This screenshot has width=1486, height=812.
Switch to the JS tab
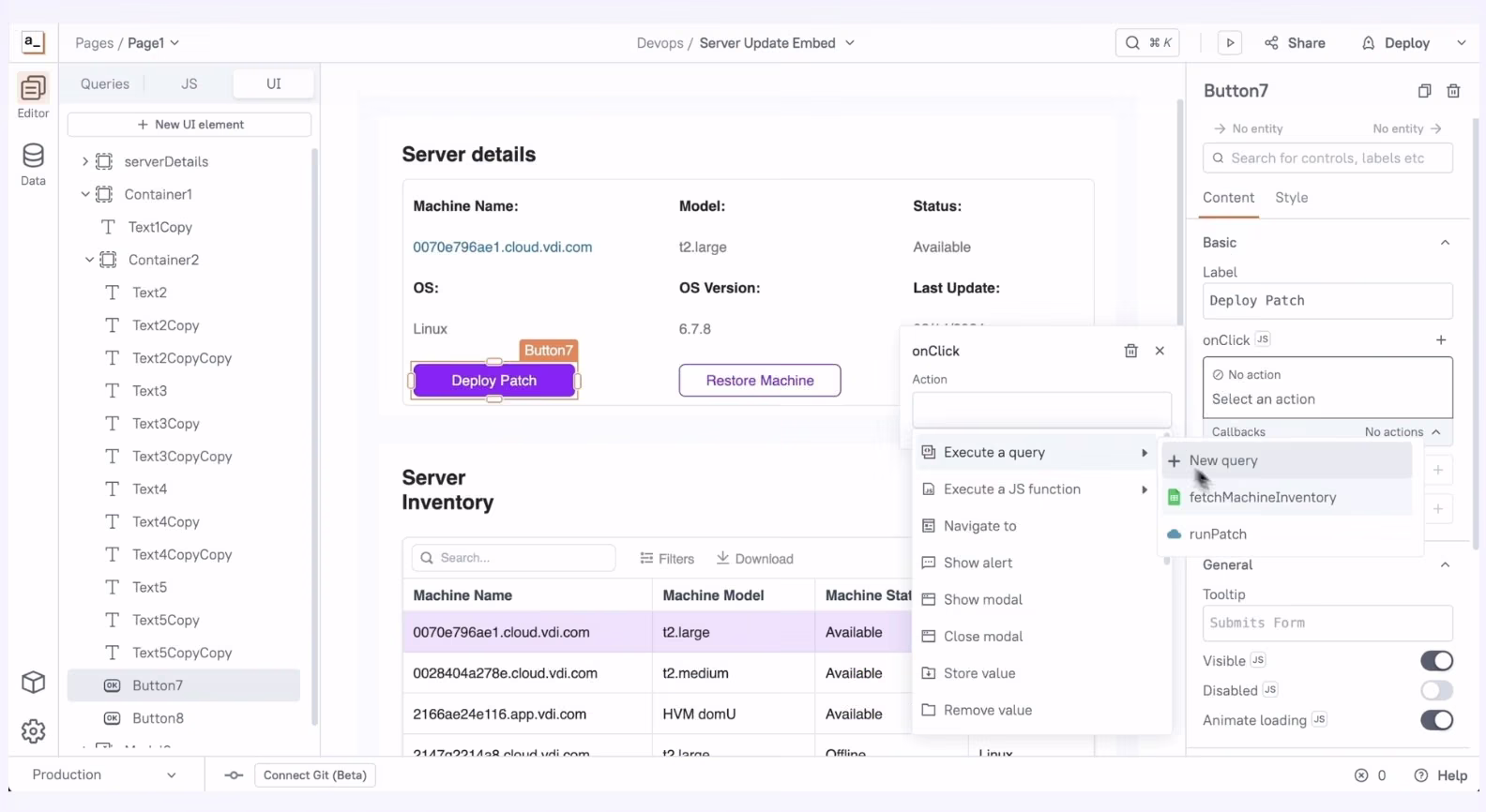click(x=189, y=83)
